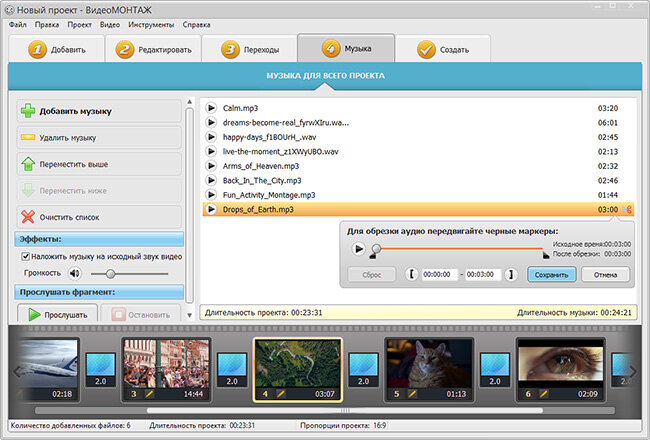Viewport: 650px width, 440px height.
Task: Click the right bracket end marker button
Action: pos(511,274)
